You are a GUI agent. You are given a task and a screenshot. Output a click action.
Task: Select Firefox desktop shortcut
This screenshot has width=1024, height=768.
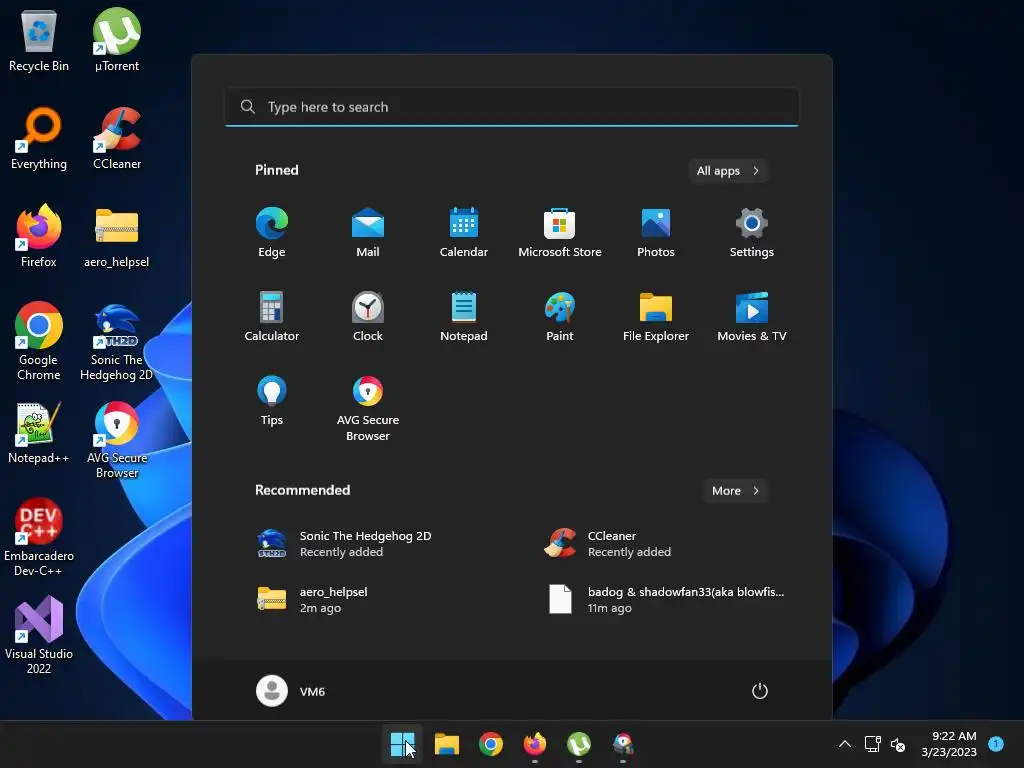point(39,236)
